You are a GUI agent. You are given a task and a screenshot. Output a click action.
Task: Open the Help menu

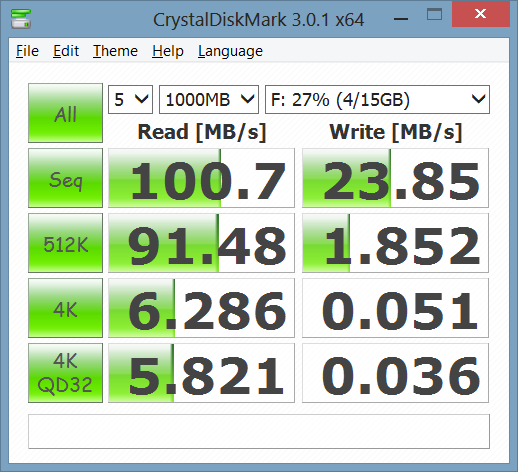pos(168,51)
